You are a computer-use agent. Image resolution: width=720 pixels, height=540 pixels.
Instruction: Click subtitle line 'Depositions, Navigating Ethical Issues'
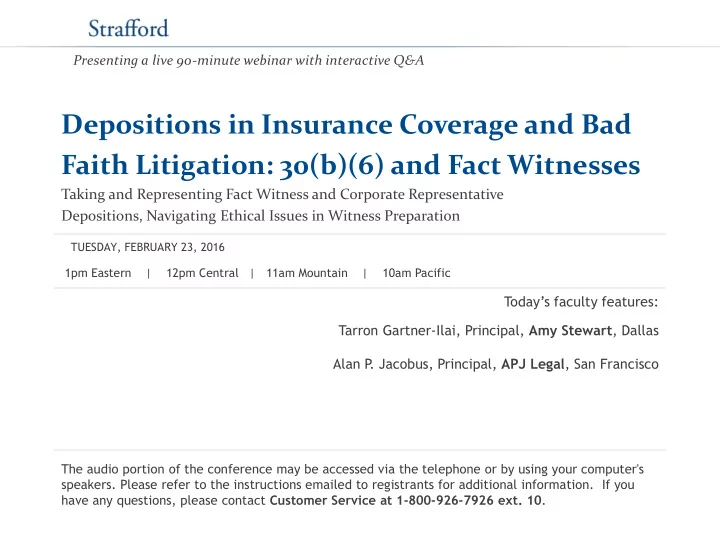(260, 216)
